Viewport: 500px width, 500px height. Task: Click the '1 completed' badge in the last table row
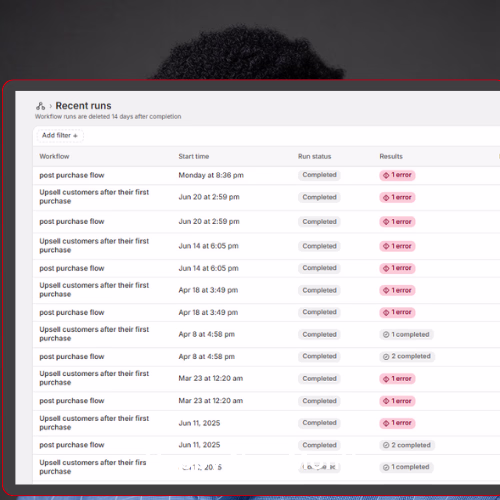click(x=406, y=467)
